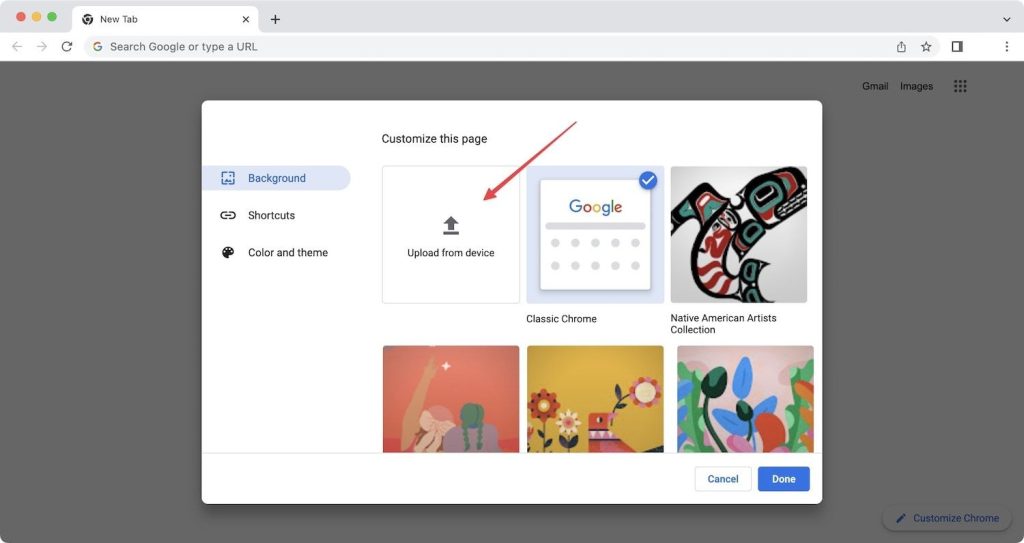This screenshot has width=1024, height=543.
Task: Click the upload arrow icon
Action: coord(451,225)
